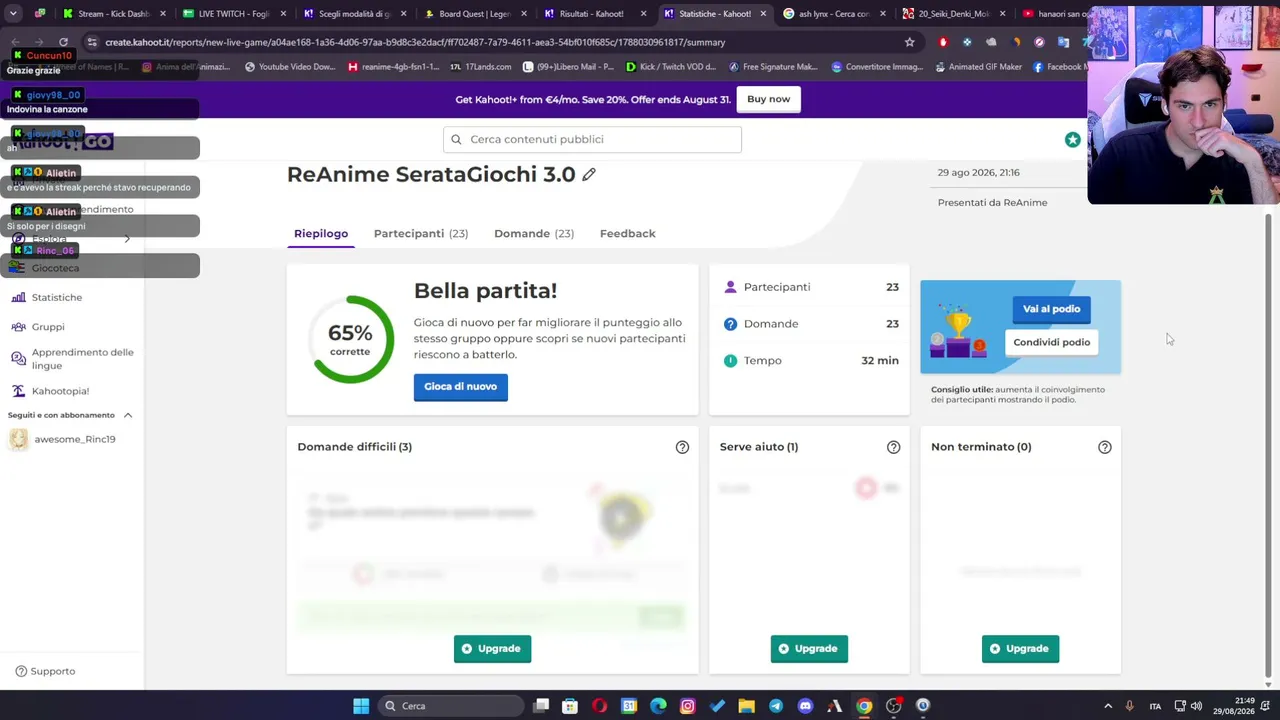Open the Giocoteca sidebar icon

pyautogui.click(x=17, y=268)
